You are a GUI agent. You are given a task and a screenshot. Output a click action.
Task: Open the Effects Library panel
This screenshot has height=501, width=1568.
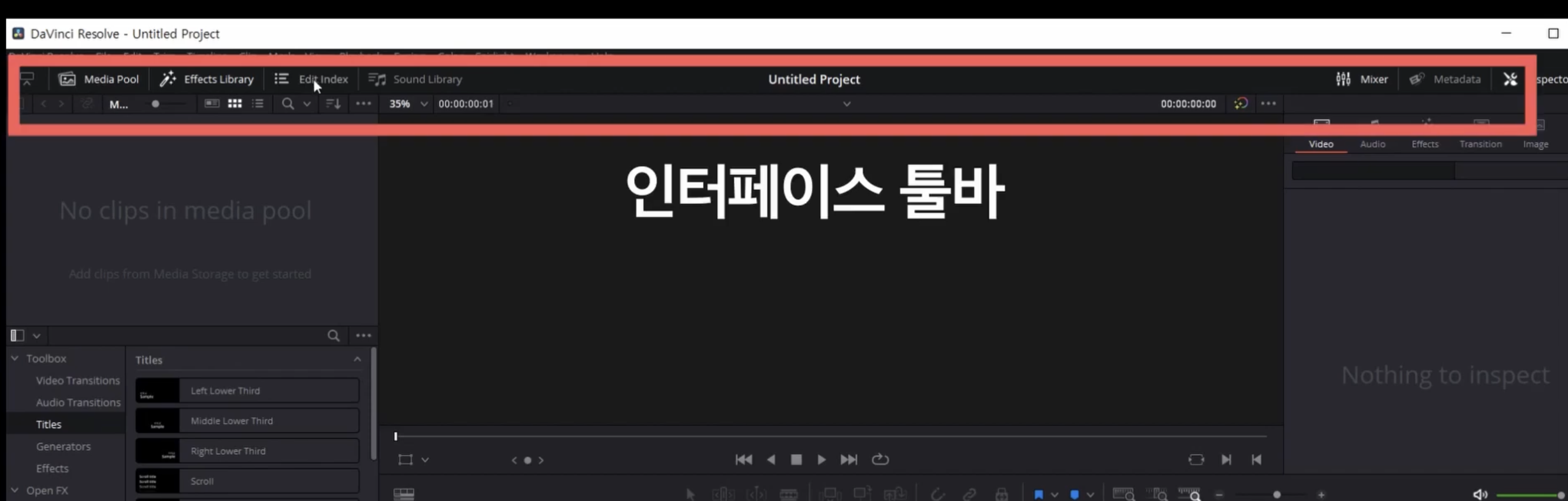[207, 79]
